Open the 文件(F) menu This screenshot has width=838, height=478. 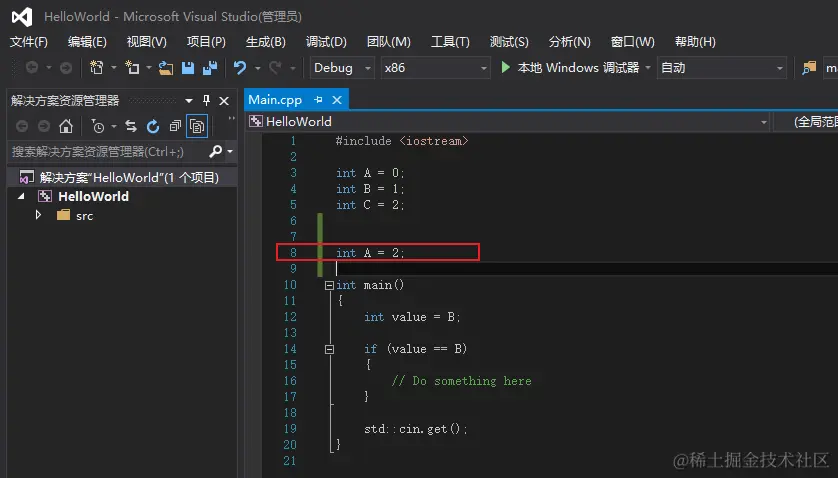point(29,42)
